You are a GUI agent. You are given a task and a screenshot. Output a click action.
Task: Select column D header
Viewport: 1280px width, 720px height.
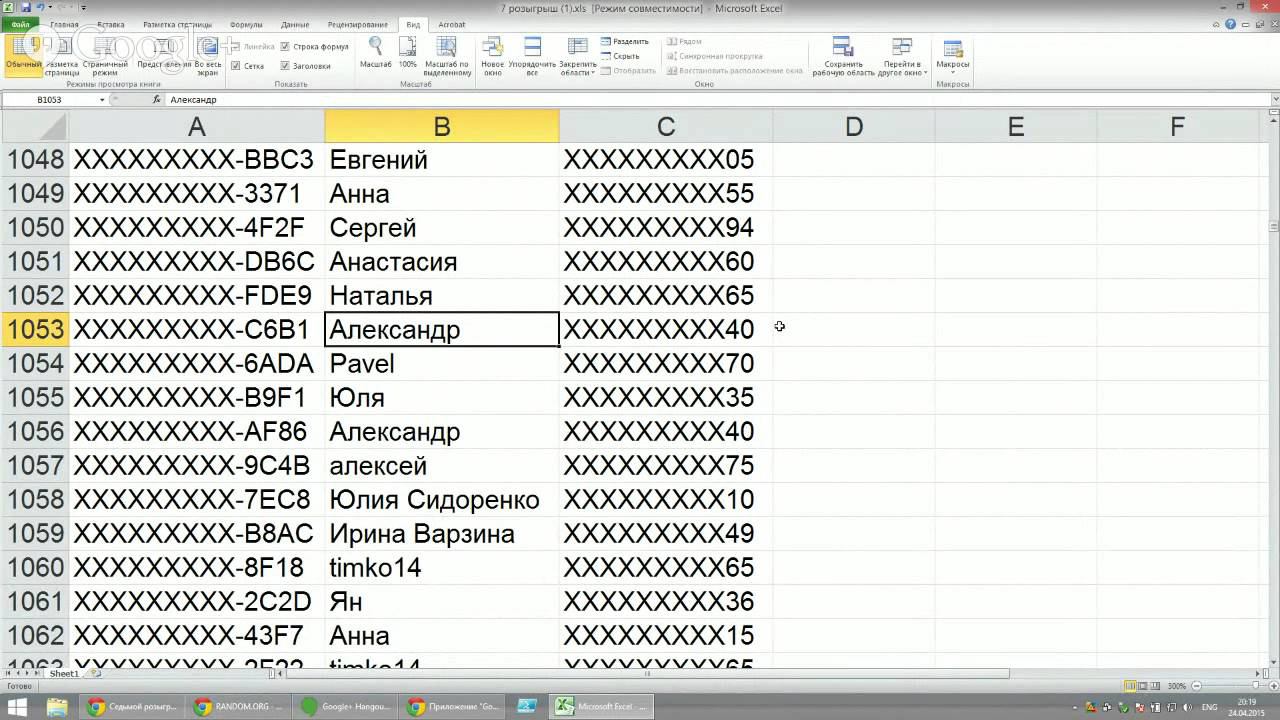pos(854,126)
